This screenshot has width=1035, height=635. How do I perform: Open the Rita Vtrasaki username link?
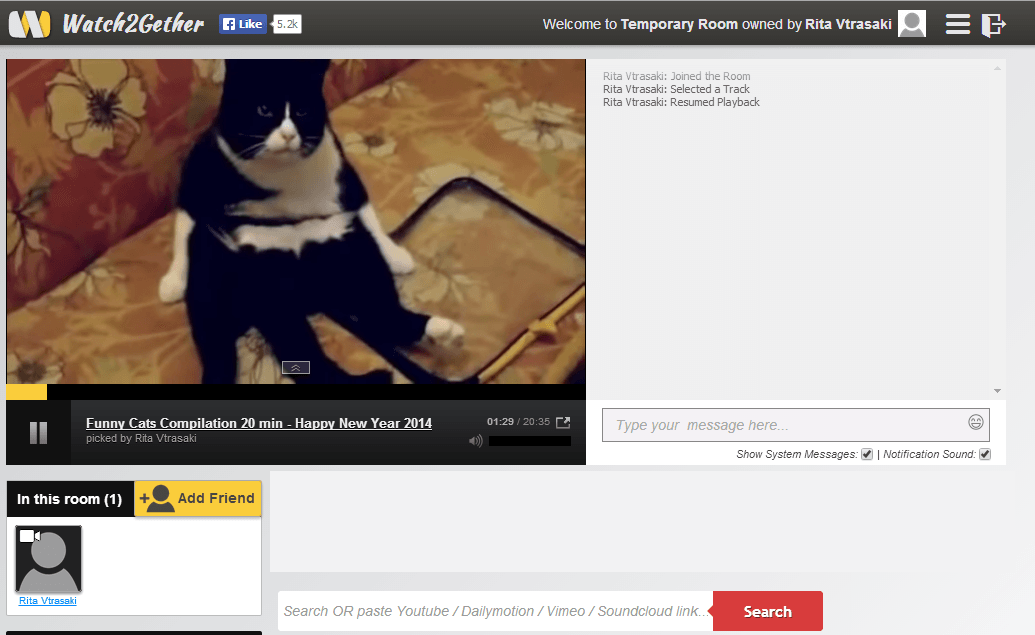click(x=48, y=601)
